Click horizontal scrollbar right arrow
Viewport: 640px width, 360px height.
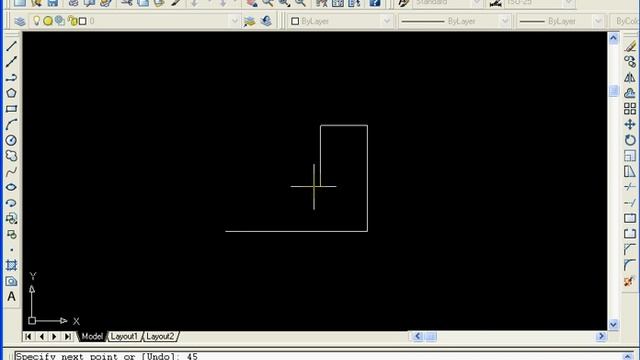click(x=601, y=336)
